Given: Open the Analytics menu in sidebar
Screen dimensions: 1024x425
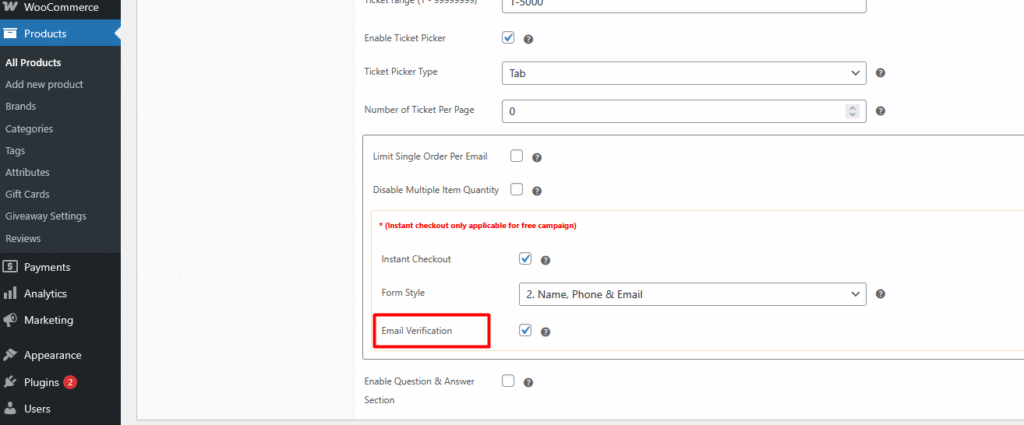Looking at the screenshot, I should (45, 294).
